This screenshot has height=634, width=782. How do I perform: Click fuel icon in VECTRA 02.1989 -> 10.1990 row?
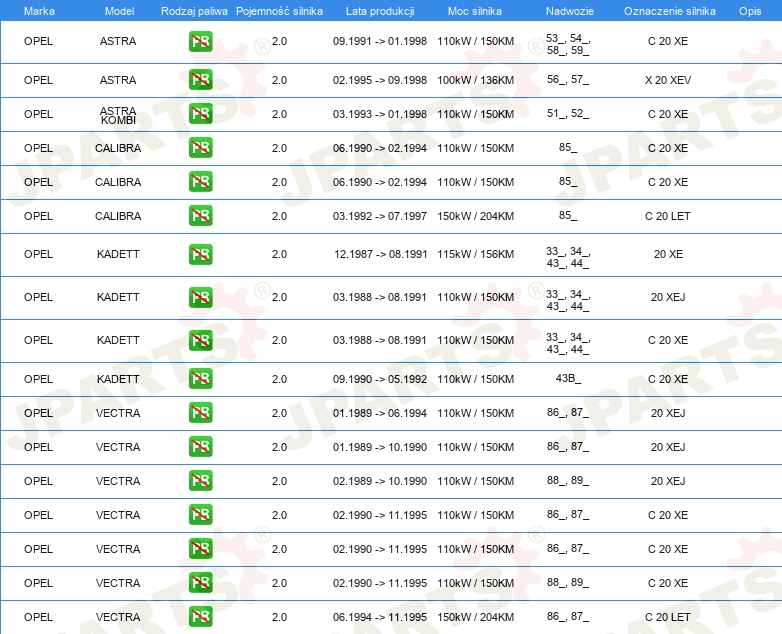point(200,481)
